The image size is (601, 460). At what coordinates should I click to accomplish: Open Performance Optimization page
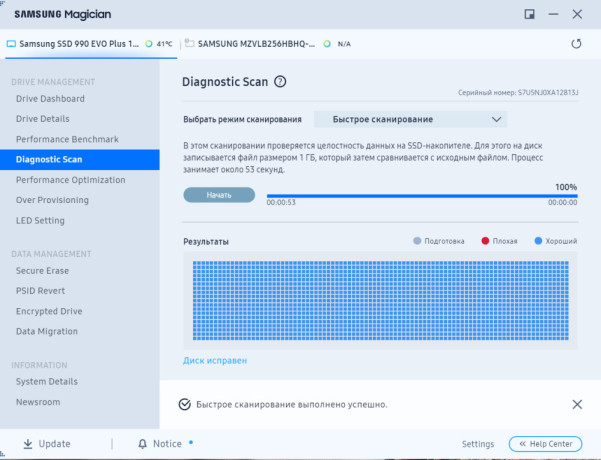(71, 180)
